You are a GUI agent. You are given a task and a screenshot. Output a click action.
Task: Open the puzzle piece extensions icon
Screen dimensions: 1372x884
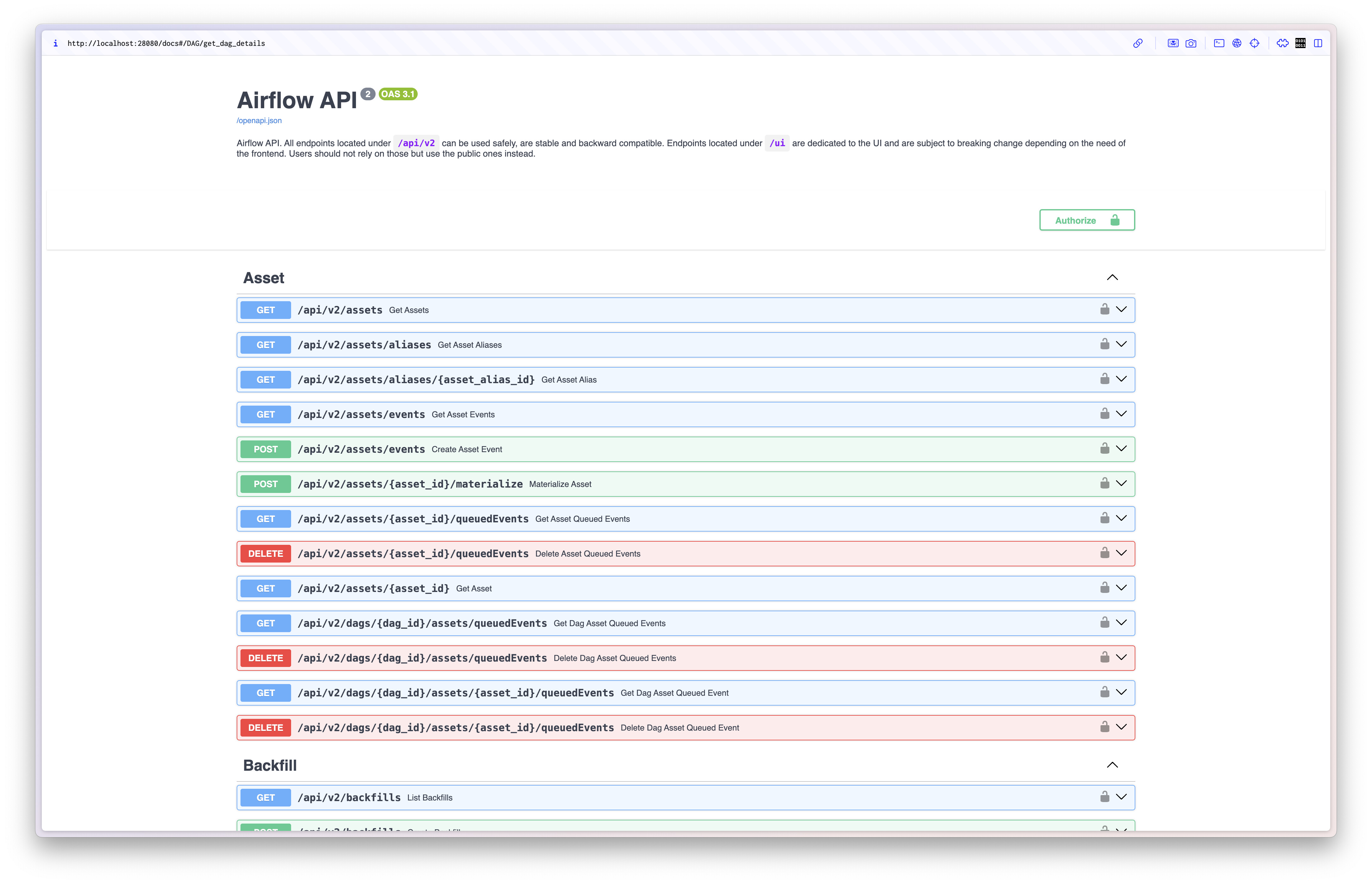coord(1282,44)
